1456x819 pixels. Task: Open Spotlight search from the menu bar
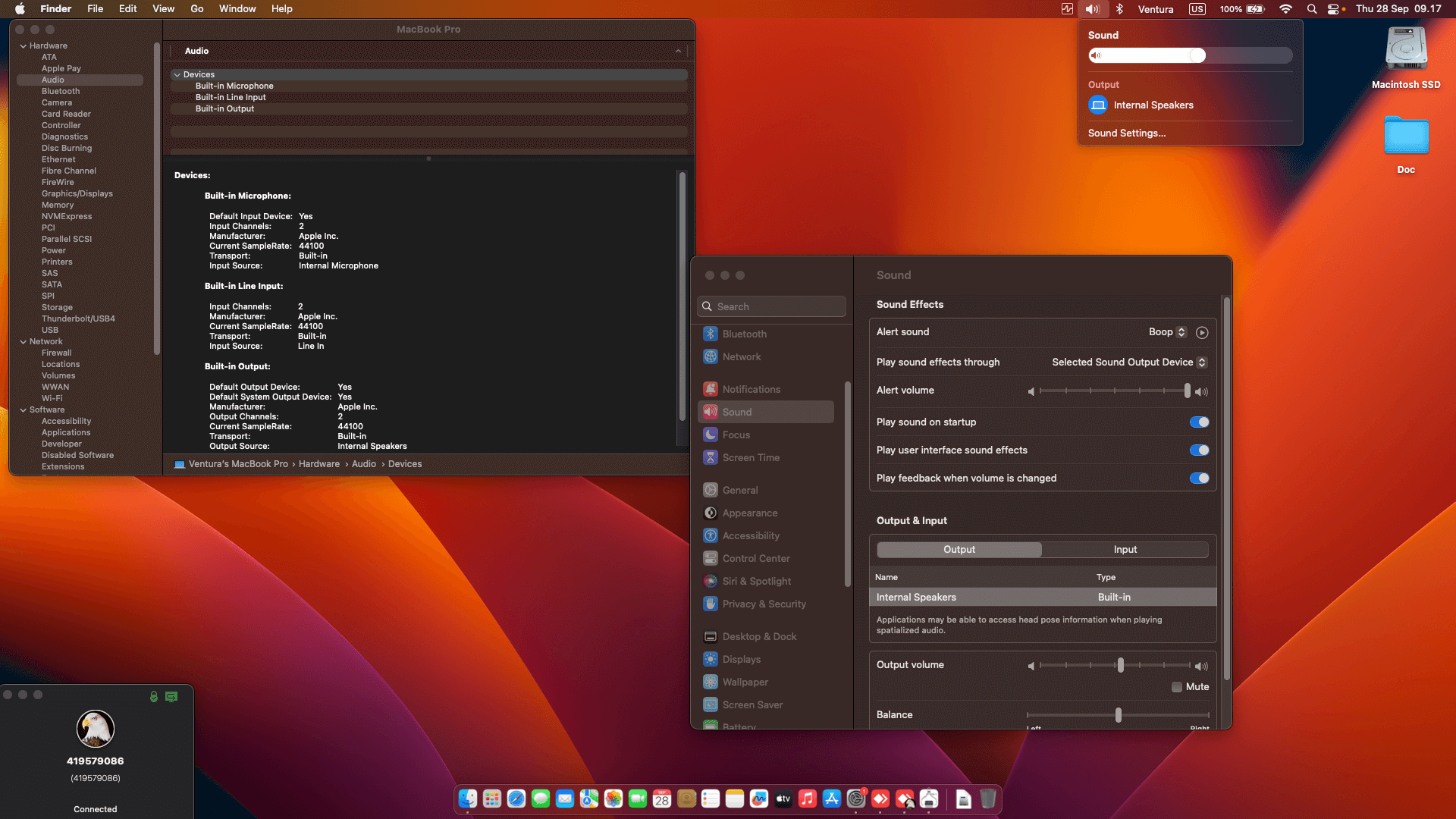(x=1311, y=9)
